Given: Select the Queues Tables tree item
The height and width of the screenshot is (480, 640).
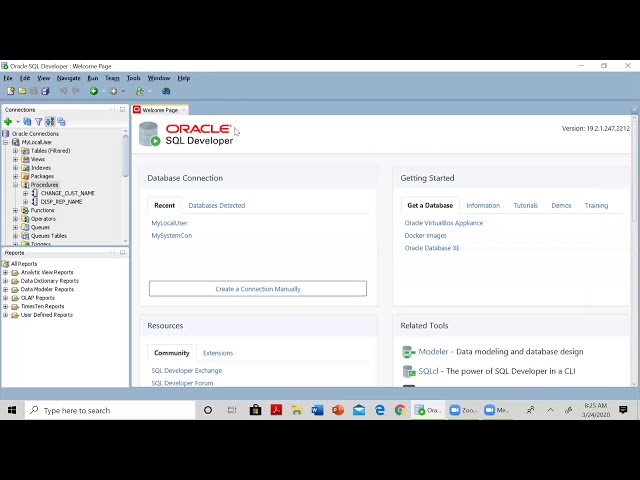Looking at the screenshot, I should pyautogui.click(x=49, y=236).
